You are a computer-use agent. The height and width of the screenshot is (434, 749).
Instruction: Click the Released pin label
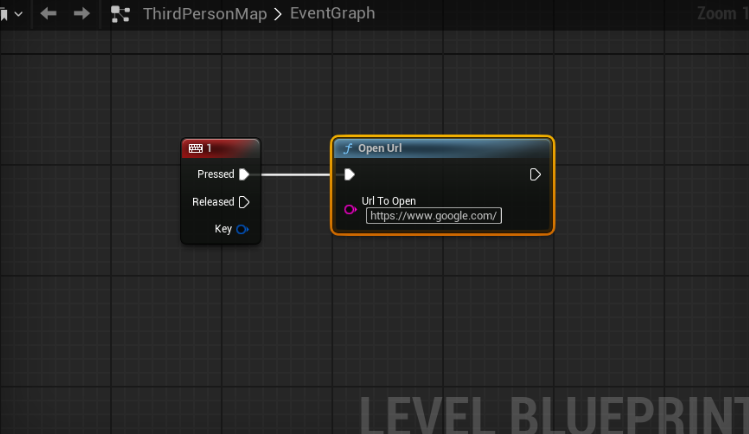point(213,202)
